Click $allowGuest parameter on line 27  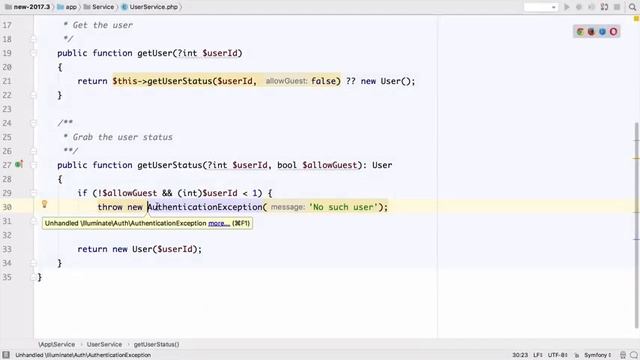[x=329, y=165]
